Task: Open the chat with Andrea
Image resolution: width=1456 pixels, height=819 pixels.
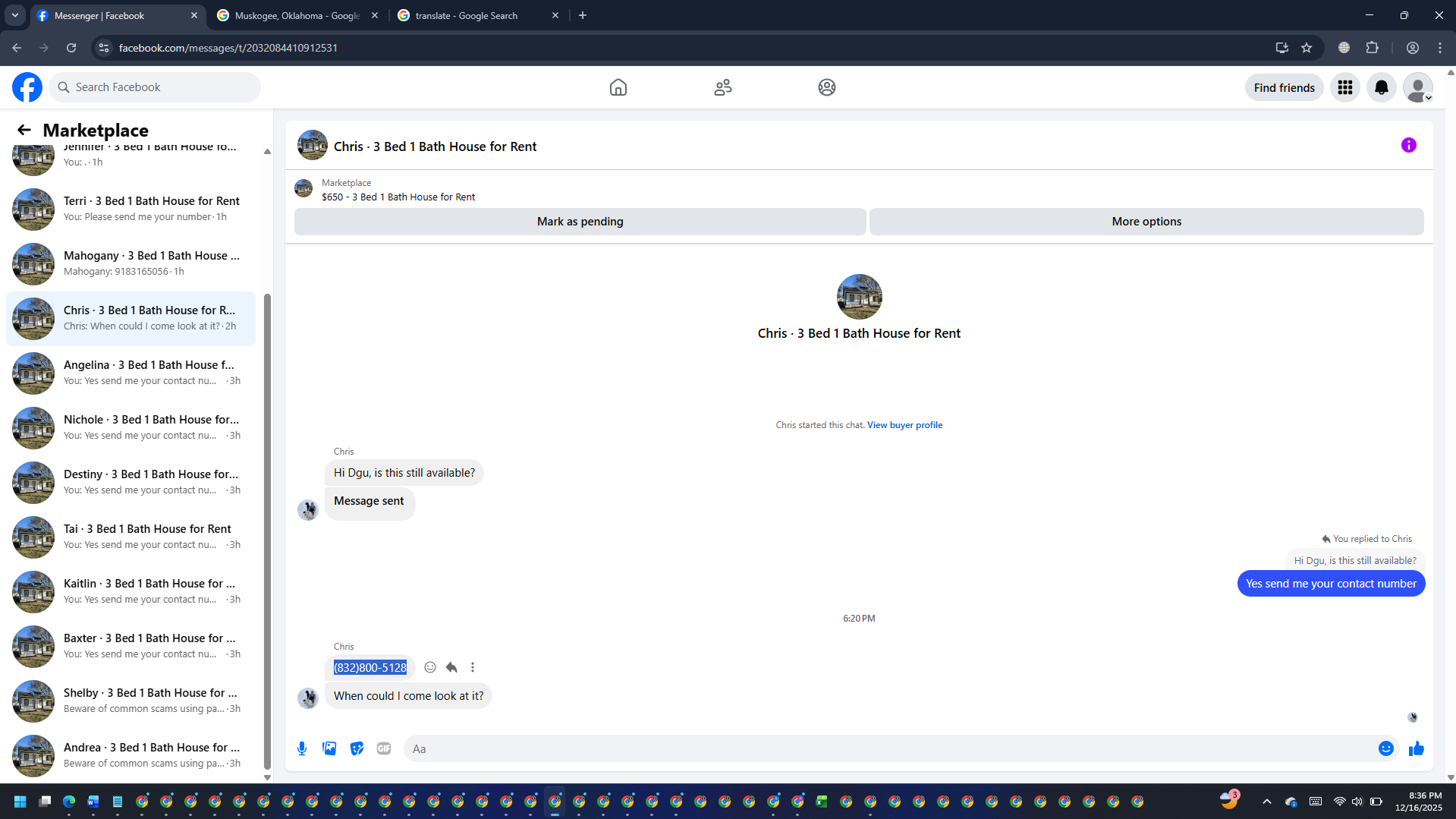Action: pos(131,755)
